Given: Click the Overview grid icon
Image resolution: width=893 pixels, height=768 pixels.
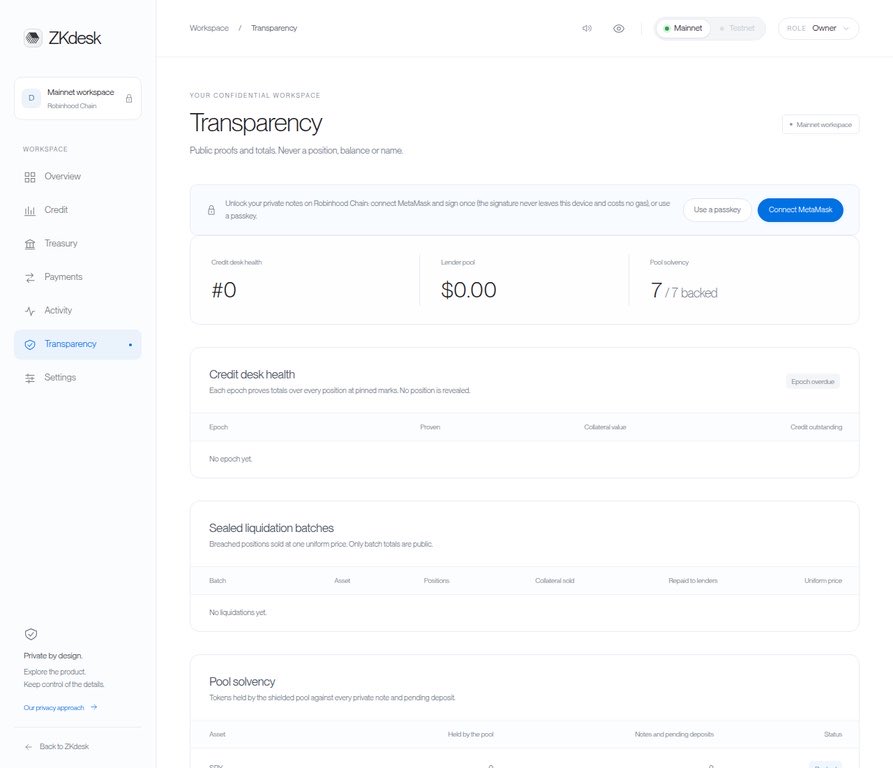Looking at the screenshot, I should 30,177.
